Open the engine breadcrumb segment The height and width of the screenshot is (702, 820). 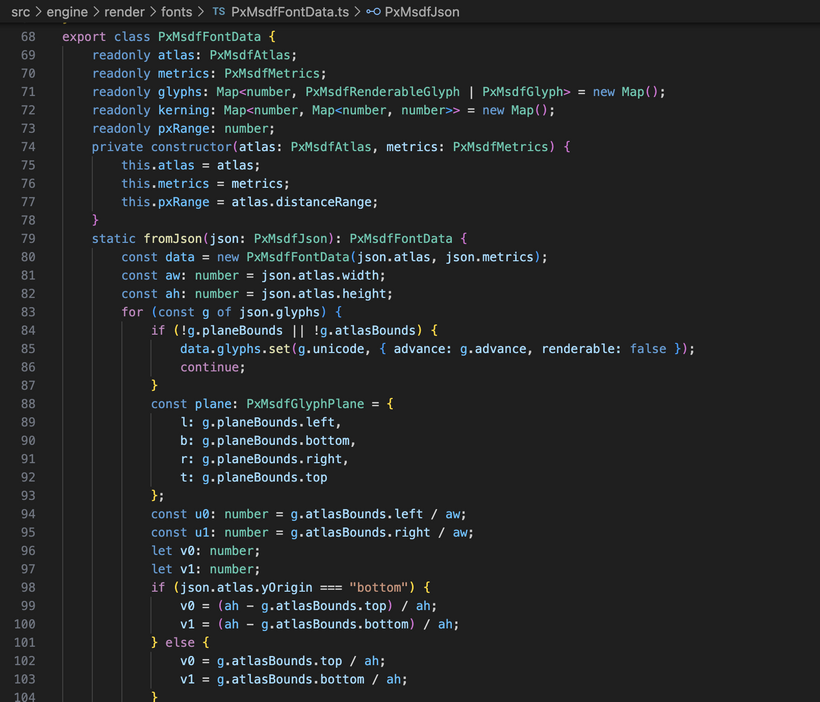click(x=67, y=12)
